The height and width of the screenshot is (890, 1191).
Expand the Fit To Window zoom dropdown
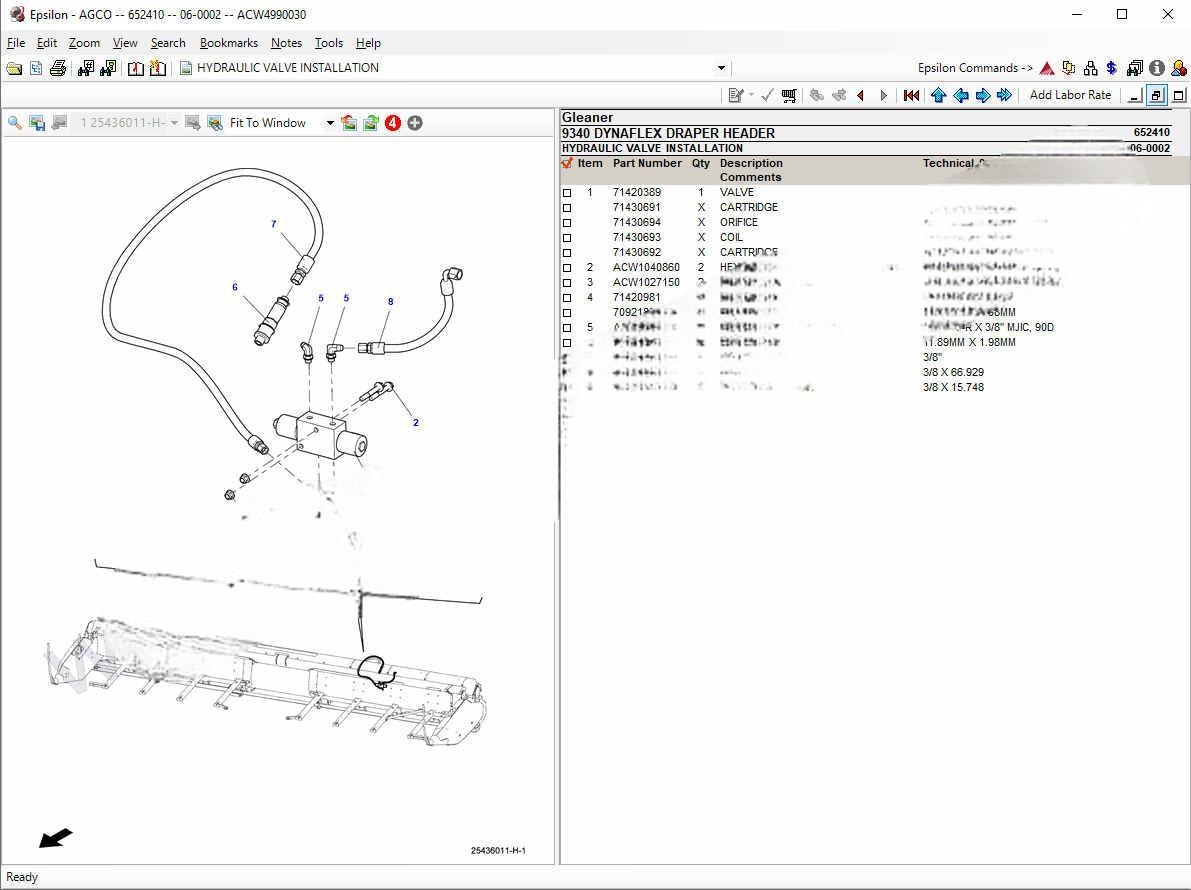pos(330,123)
